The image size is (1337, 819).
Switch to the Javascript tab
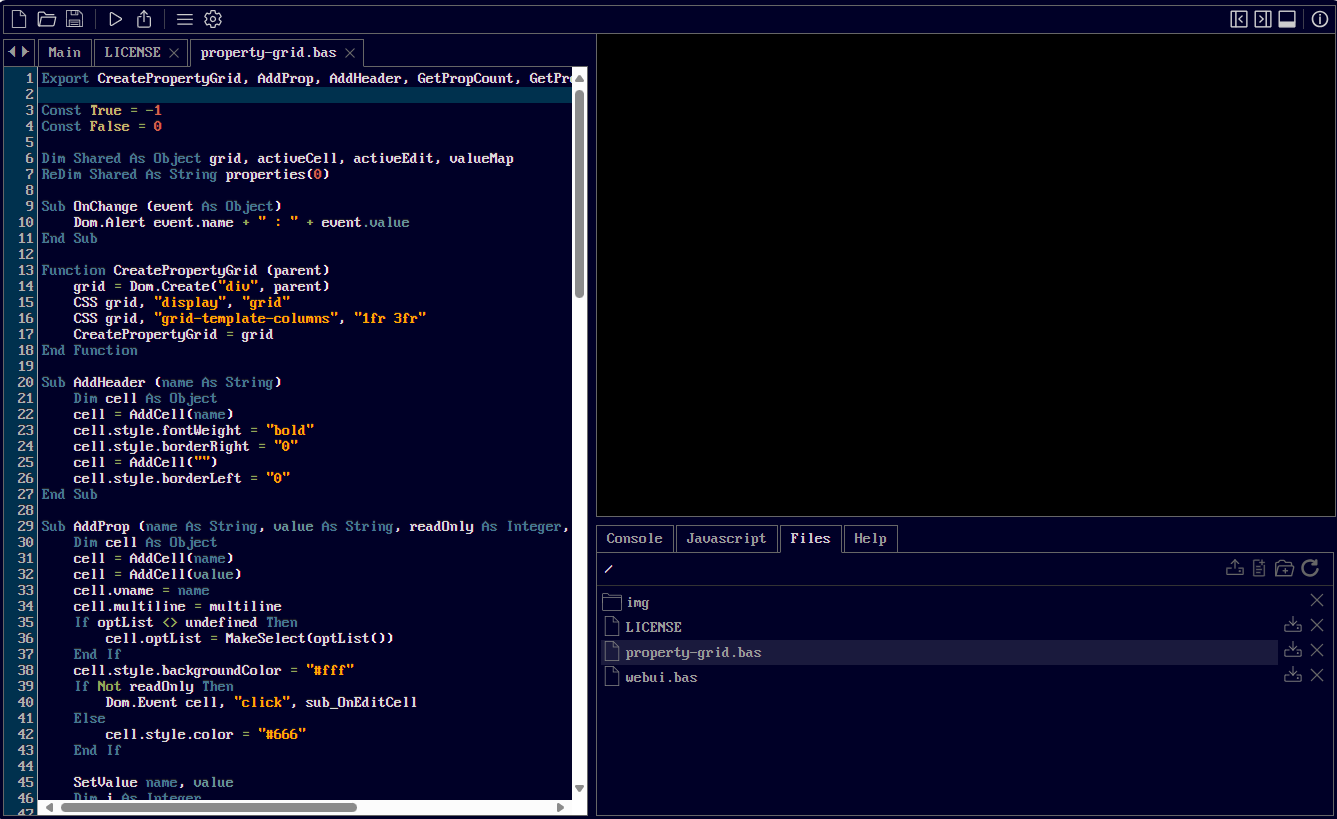726,538
